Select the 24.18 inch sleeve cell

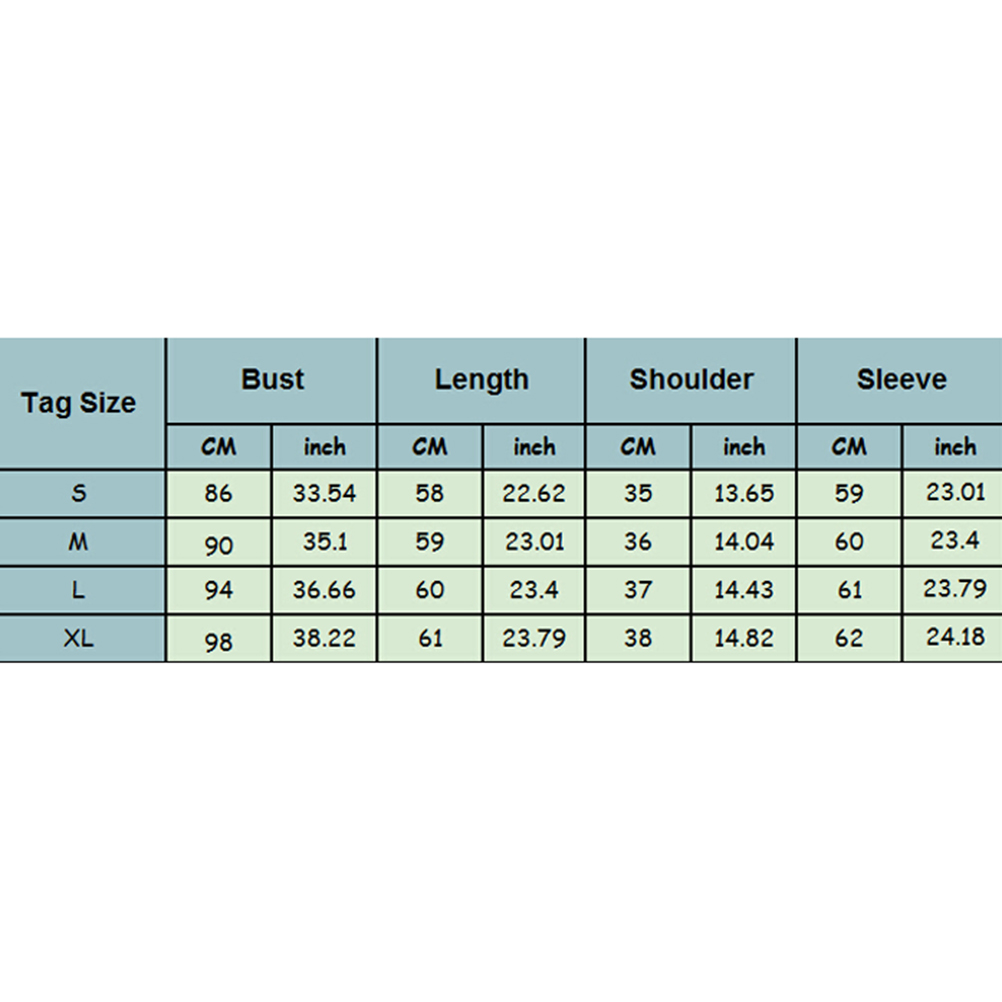[954, 637]
